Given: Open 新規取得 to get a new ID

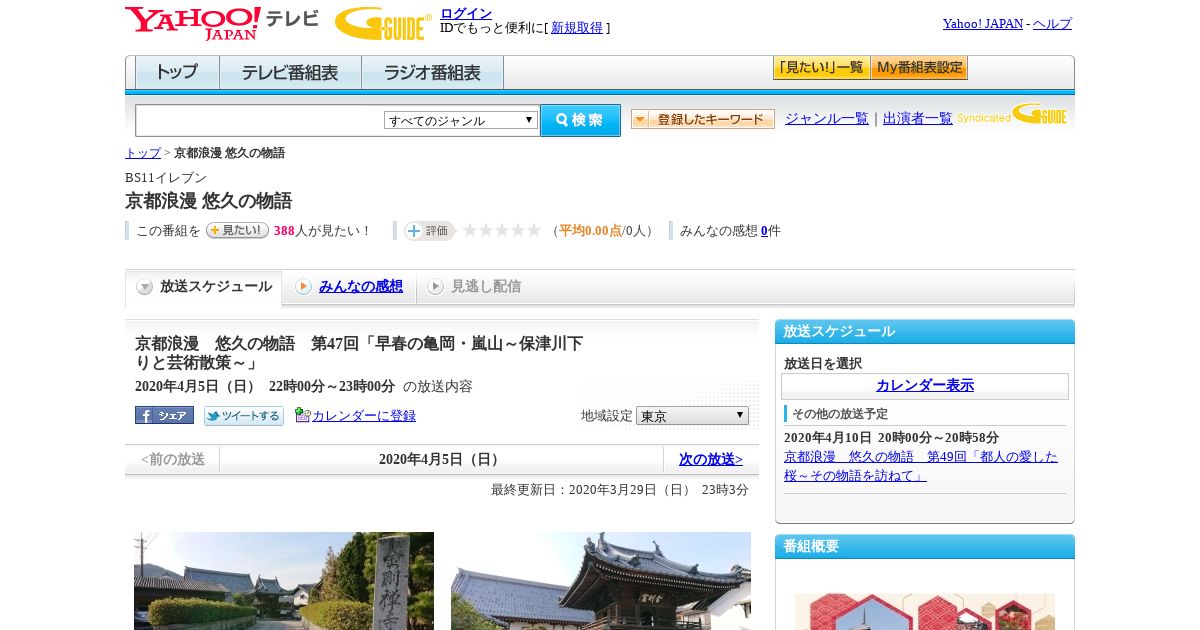Looking at the screenshot, I should 577,28.
